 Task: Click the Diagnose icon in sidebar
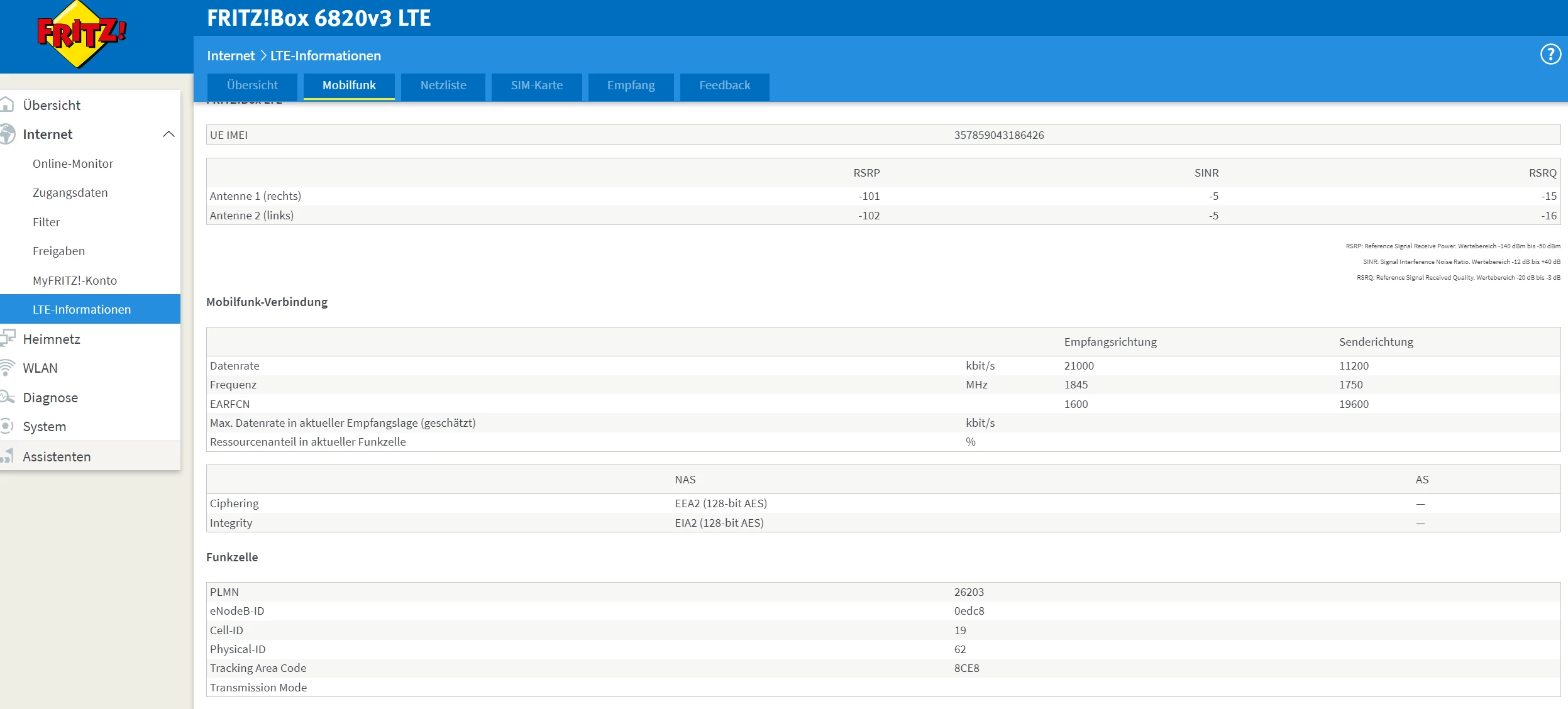pyautogui.click(x=7, y=397)
